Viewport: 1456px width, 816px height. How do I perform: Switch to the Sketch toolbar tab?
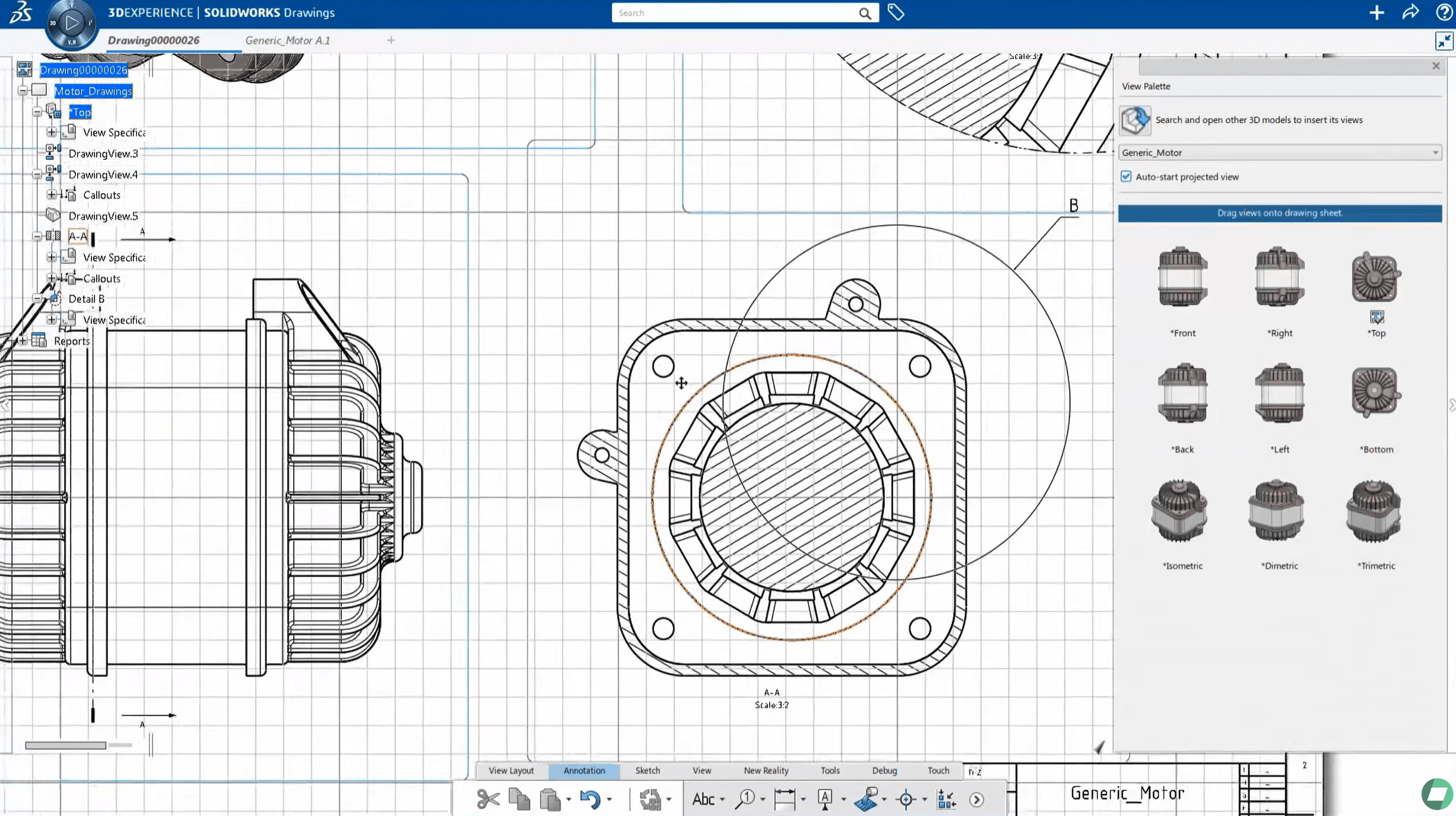[647, 770]
